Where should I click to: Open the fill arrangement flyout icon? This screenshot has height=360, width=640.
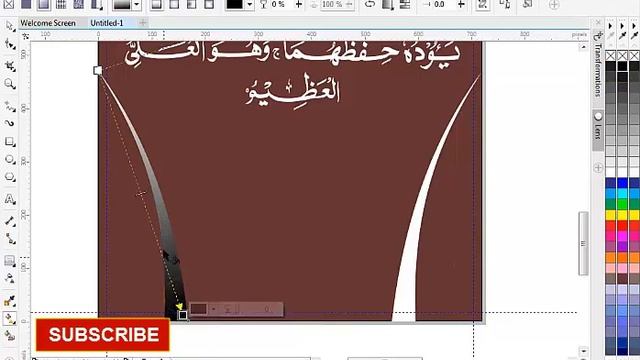point(387,4)
